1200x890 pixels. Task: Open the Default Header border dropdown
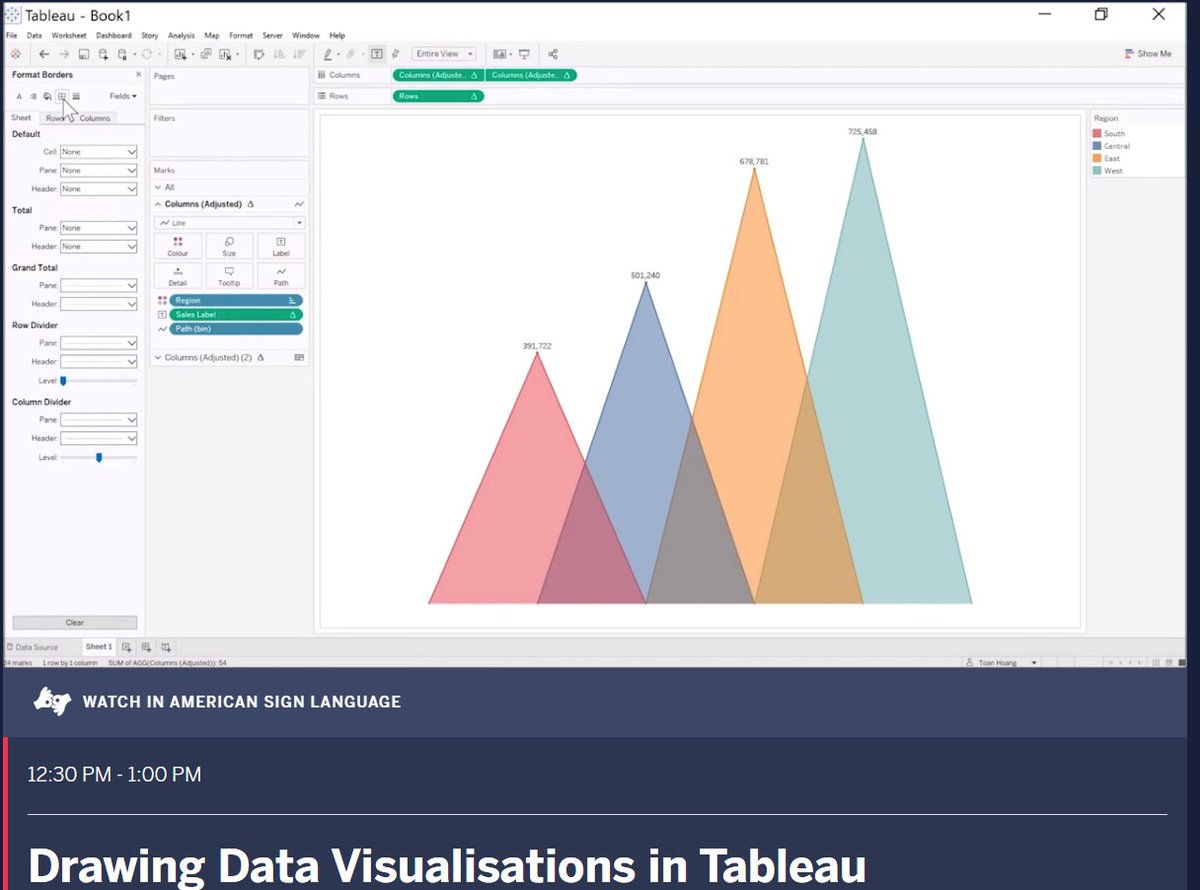98,189
